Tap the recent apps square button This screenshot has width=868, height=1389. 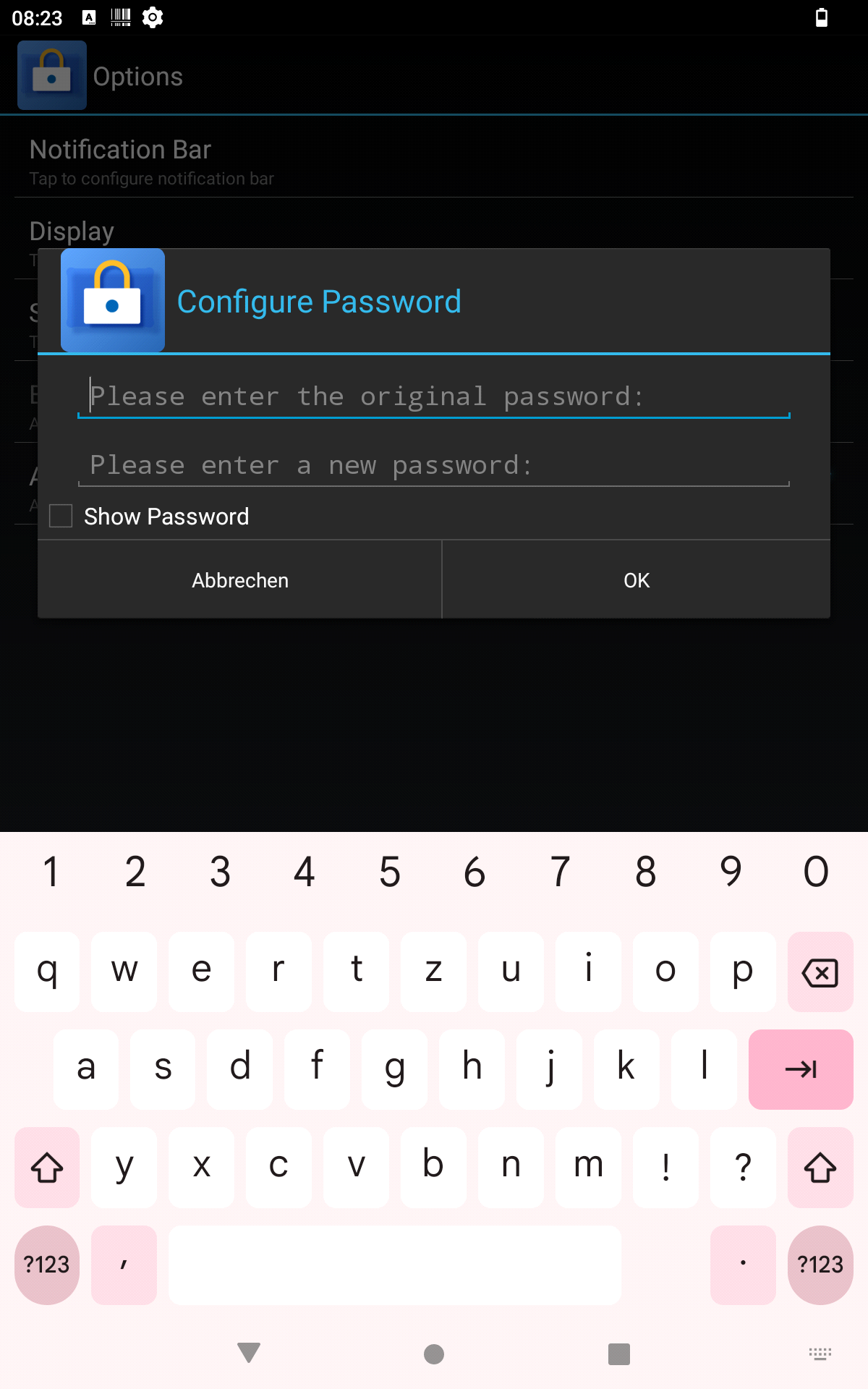[x=619, y=1354]
